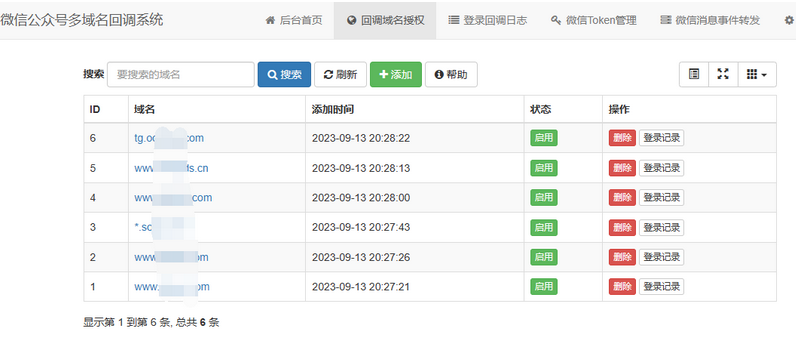Toggle 启用 status for ID 6

[544, 138]
